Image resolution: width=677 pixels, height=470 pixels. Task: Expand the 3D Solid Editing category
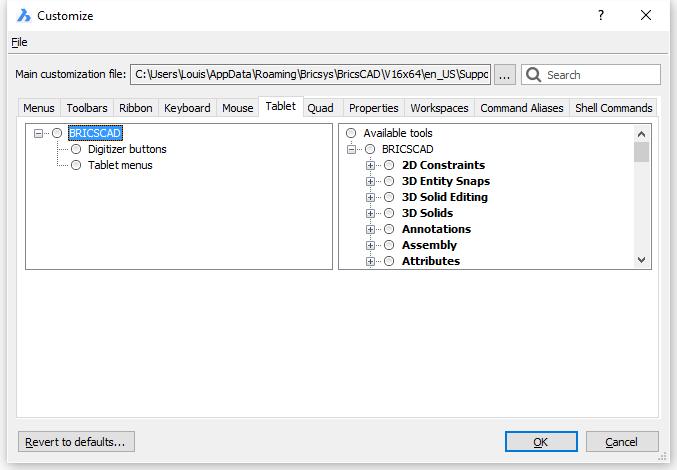click(x=370, y=197)
